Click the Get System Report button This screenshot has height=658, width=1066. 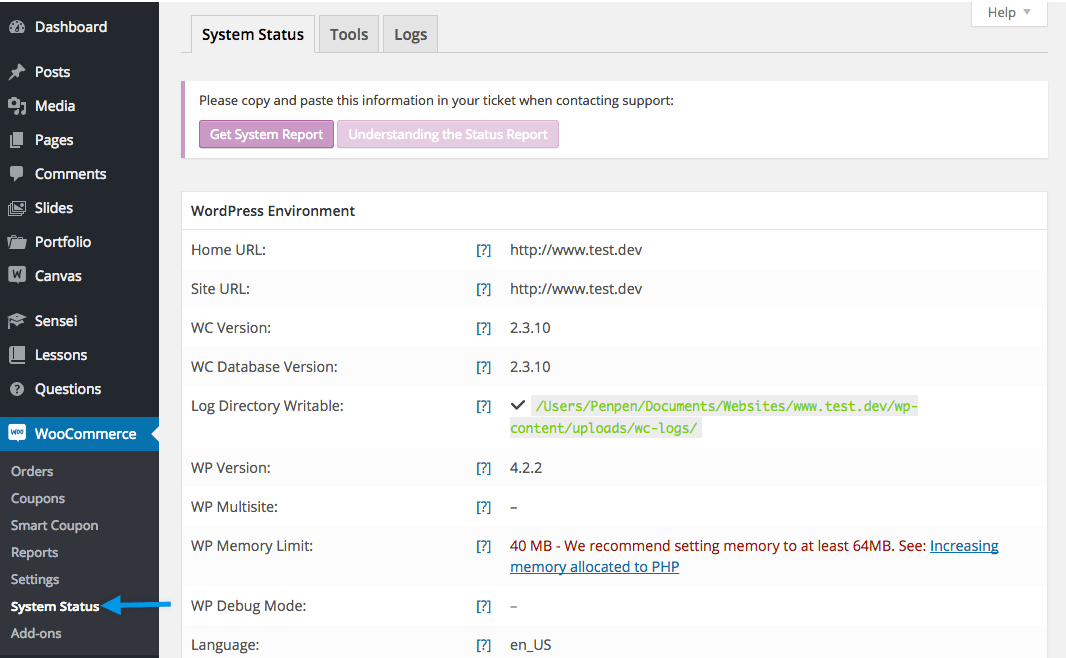266,133
